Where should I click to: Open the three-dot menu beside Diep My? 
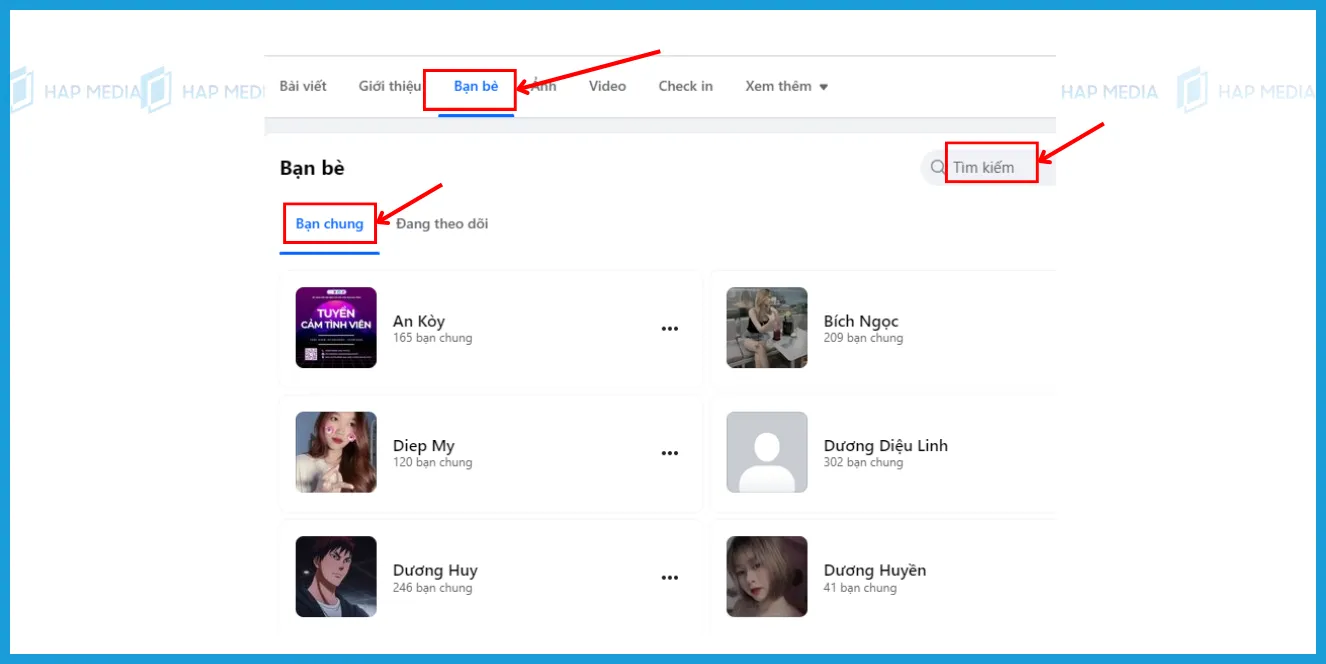click(x=670, y=452)
